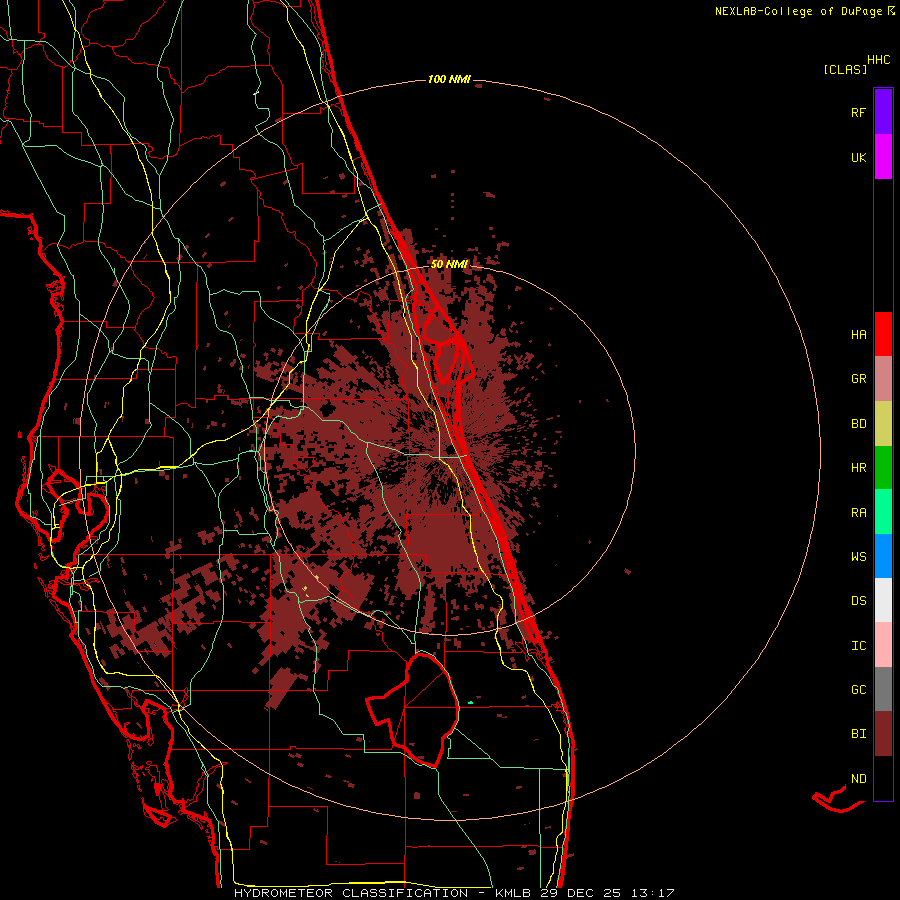Click the 29 DEC 25 date text
The height and width of the screenshot is (900, 900).
click(581, 893)
